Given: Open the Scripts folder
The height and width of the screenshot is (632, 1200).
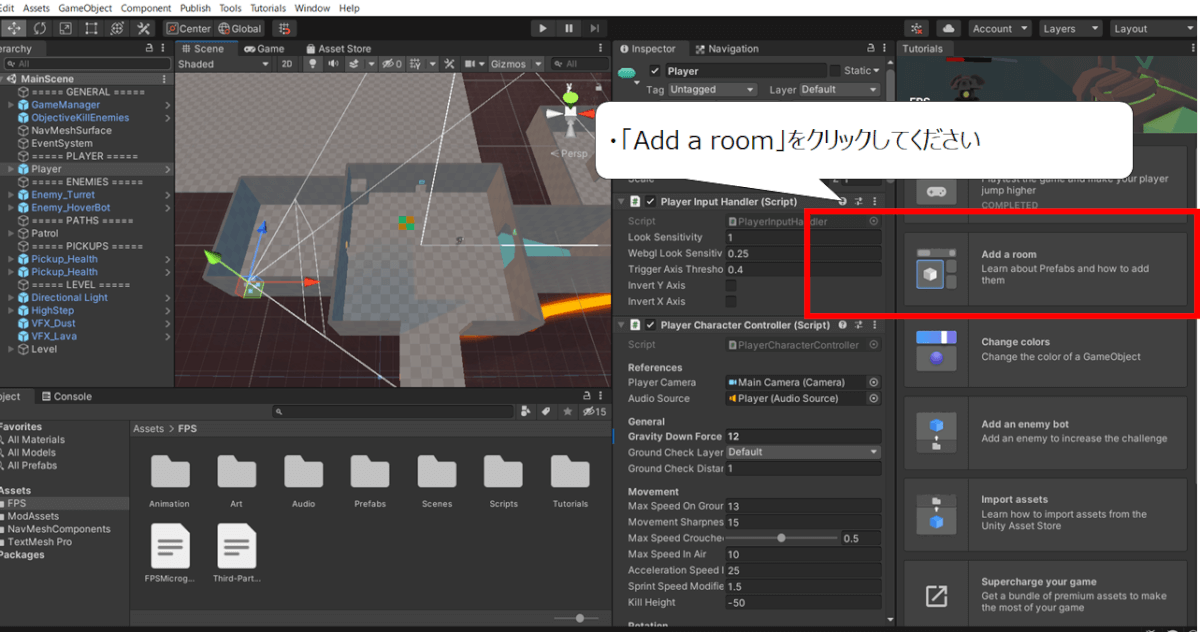Looking at the screenshot, I should pyautogui.click(x=503, y=481).
